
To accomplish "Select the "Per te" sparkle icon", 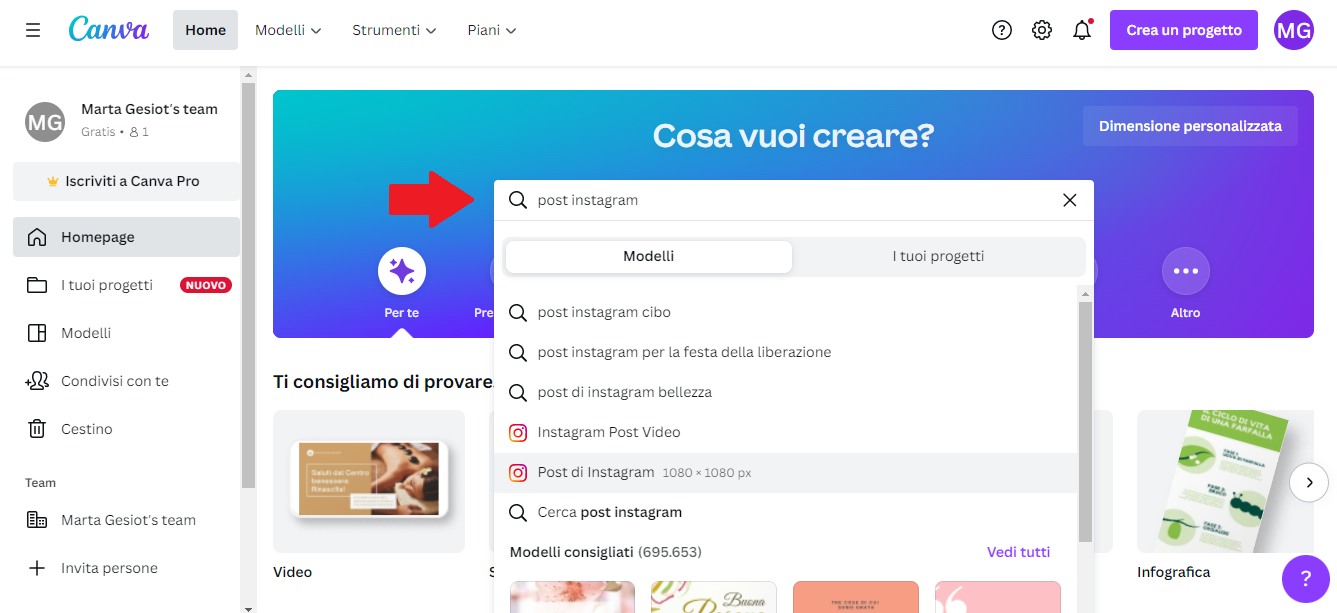I will [401, 270].
